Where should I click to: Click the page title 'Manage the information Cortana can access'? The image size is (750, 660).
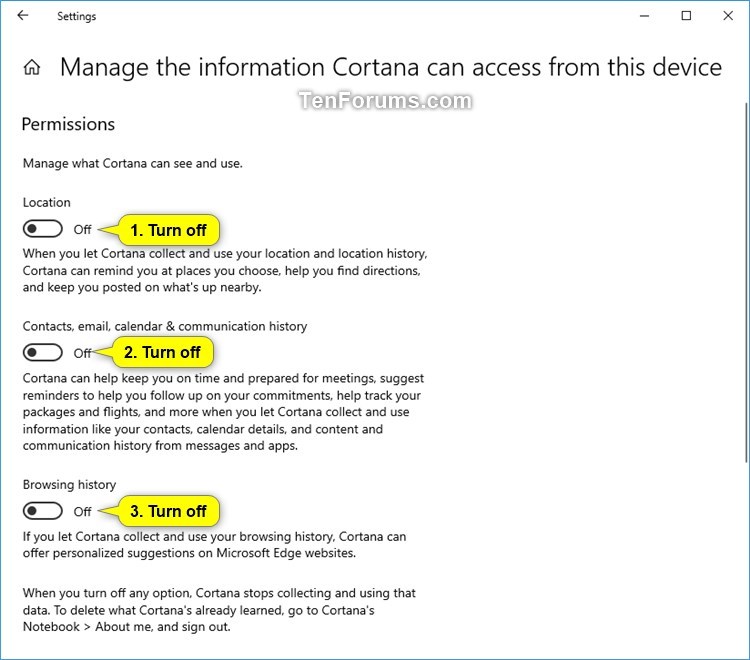(x=391, y=67)
